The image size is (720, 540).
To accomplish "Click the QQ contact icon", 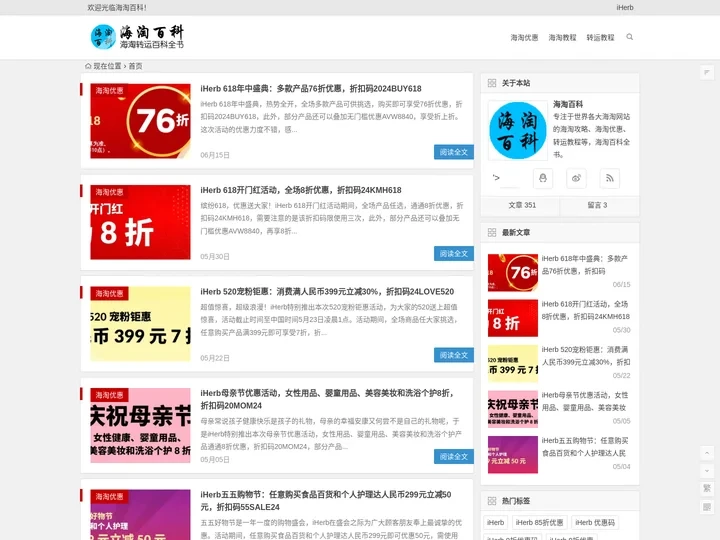I will click(x=543, y=178).
